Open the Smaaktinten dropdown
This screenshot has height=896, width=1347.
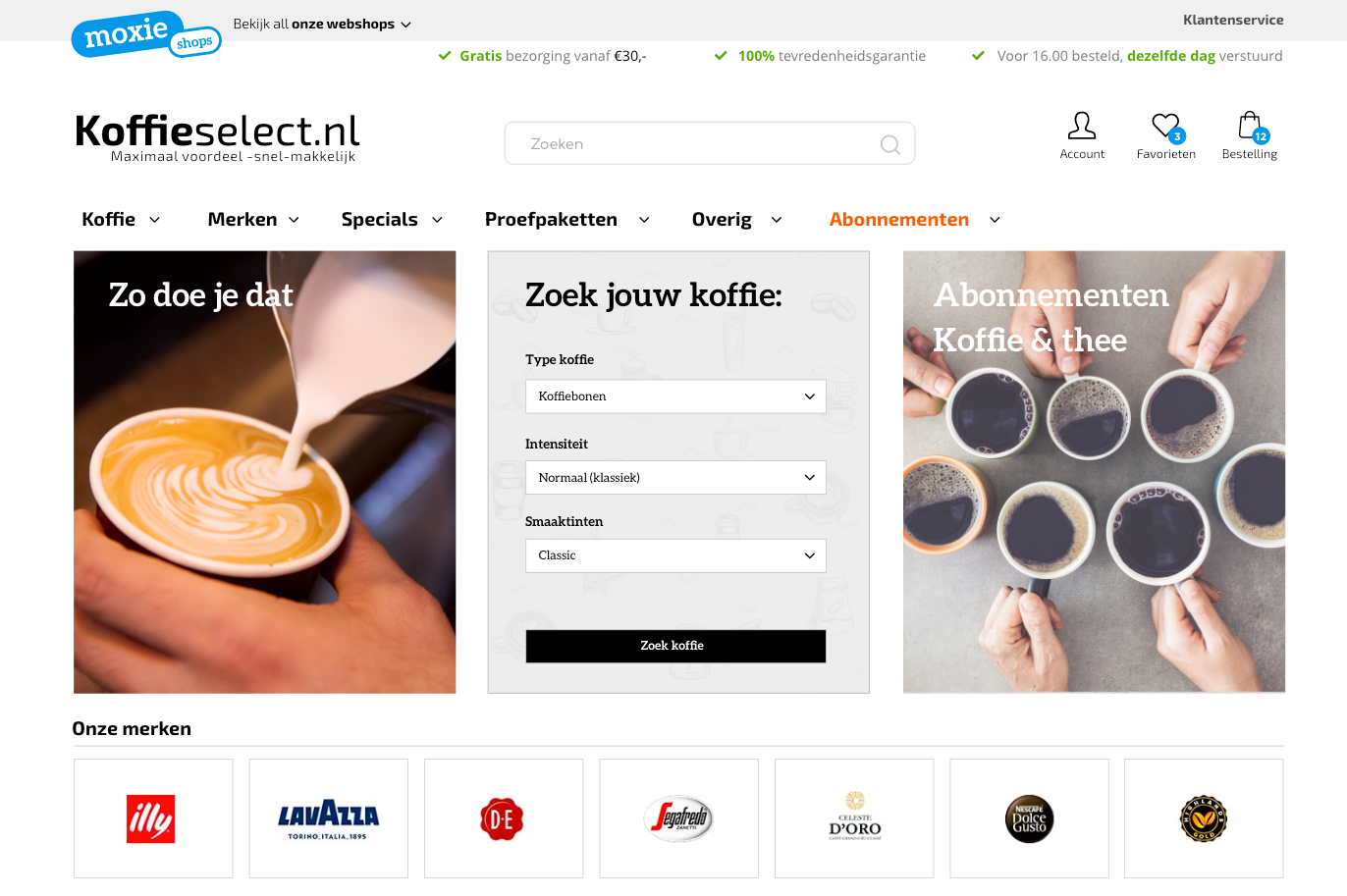675,555
